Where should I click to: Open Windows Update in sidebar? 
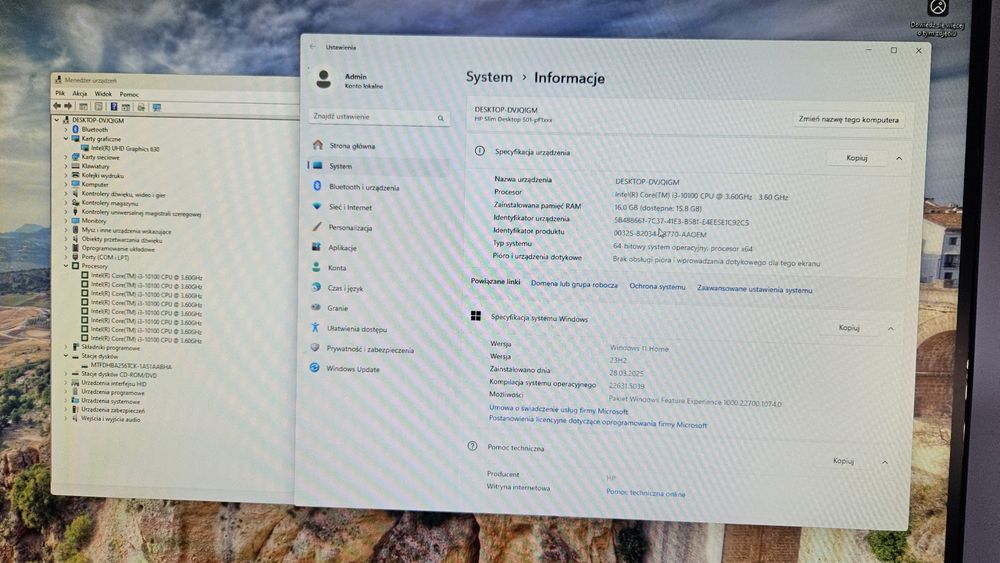(353, 369)
